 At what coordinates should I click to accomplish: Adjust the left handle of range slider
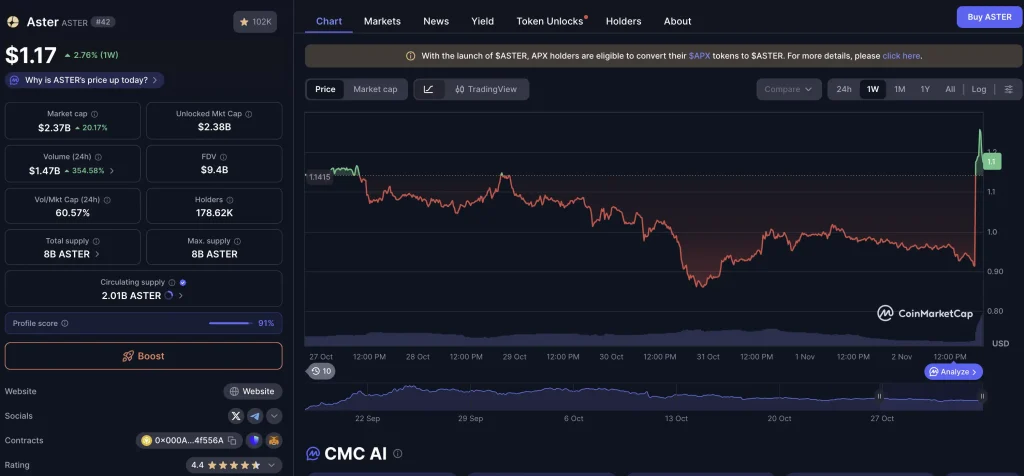pyautogui.click(x=879, y=396)
